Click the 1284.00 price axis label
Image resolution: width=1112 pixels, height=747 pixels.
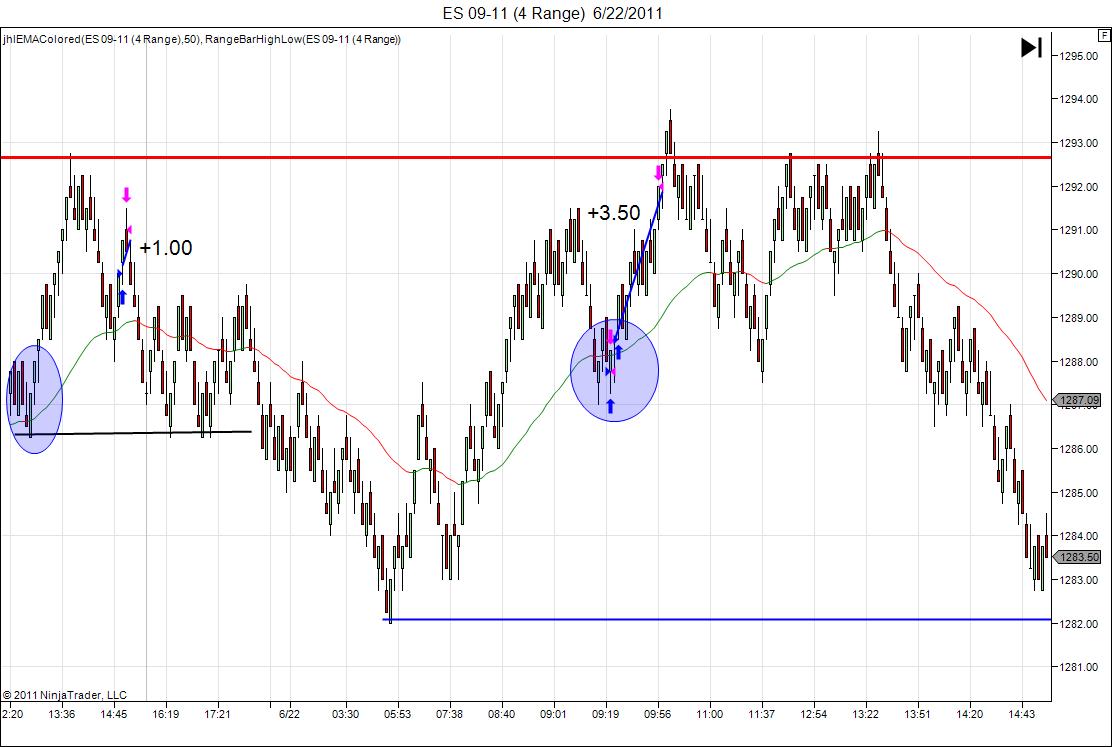[1079, 536]
